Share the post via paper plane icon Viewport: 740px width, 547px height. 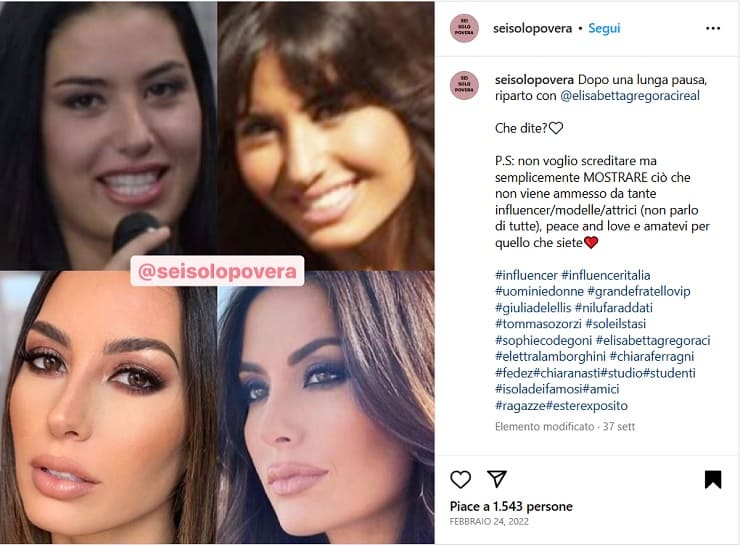[x=496, y=479]
